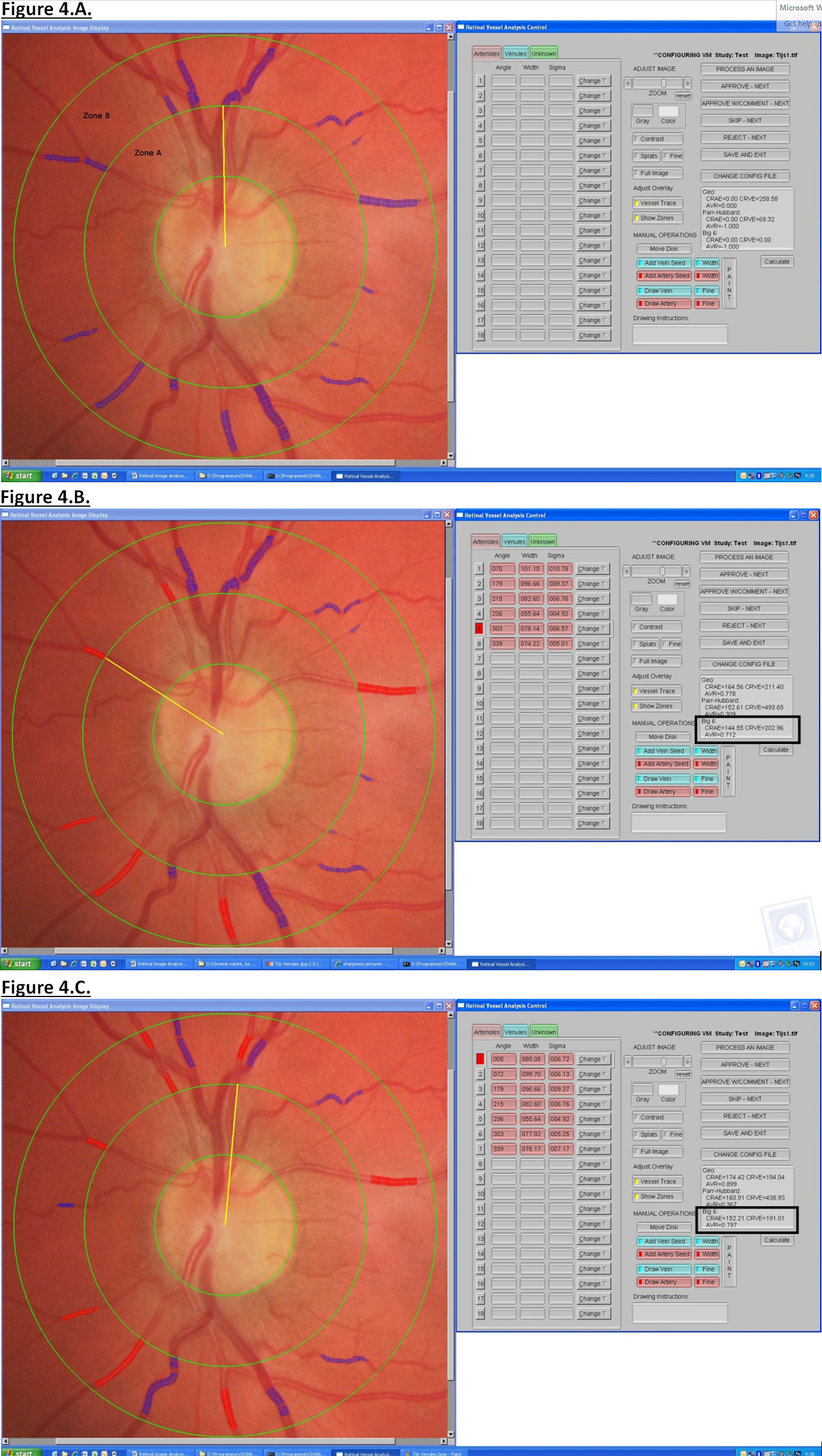Viewport: 822px width, 1456px height.
Task: Click the red row 5 marker in Figure 4.B
Action: point(479,628)
